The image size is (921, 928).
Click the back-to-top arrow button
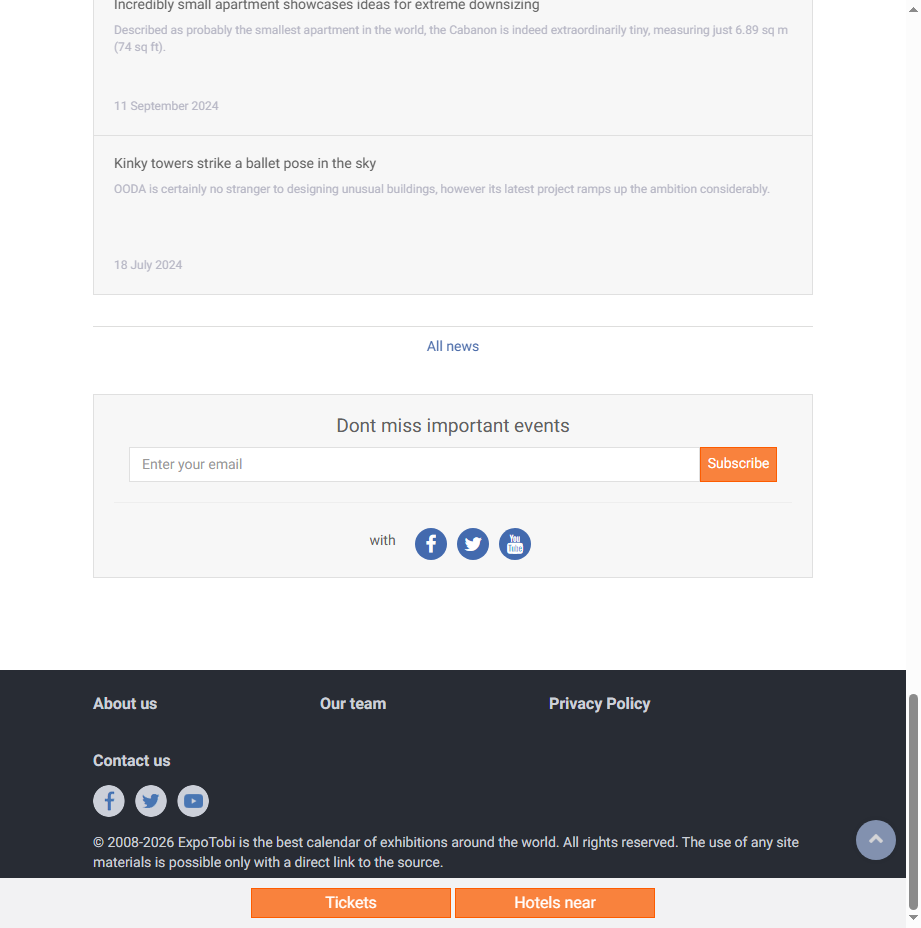point(875,839)
